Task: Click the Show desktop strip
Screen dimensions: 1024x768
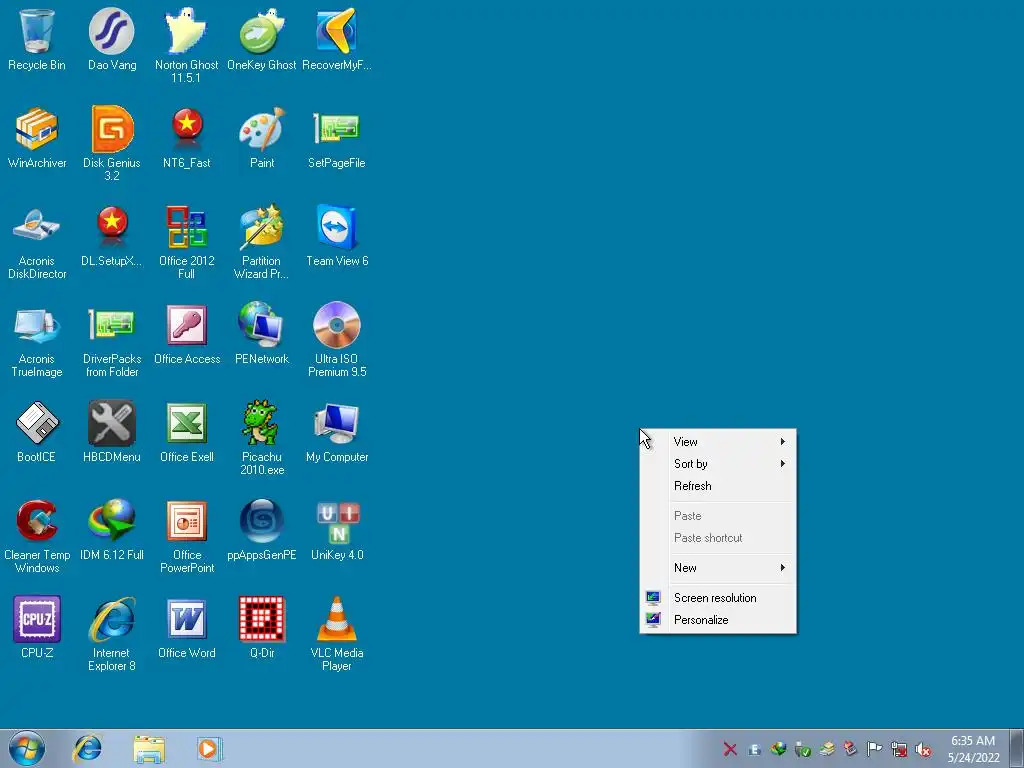Action: [1017, 749]
